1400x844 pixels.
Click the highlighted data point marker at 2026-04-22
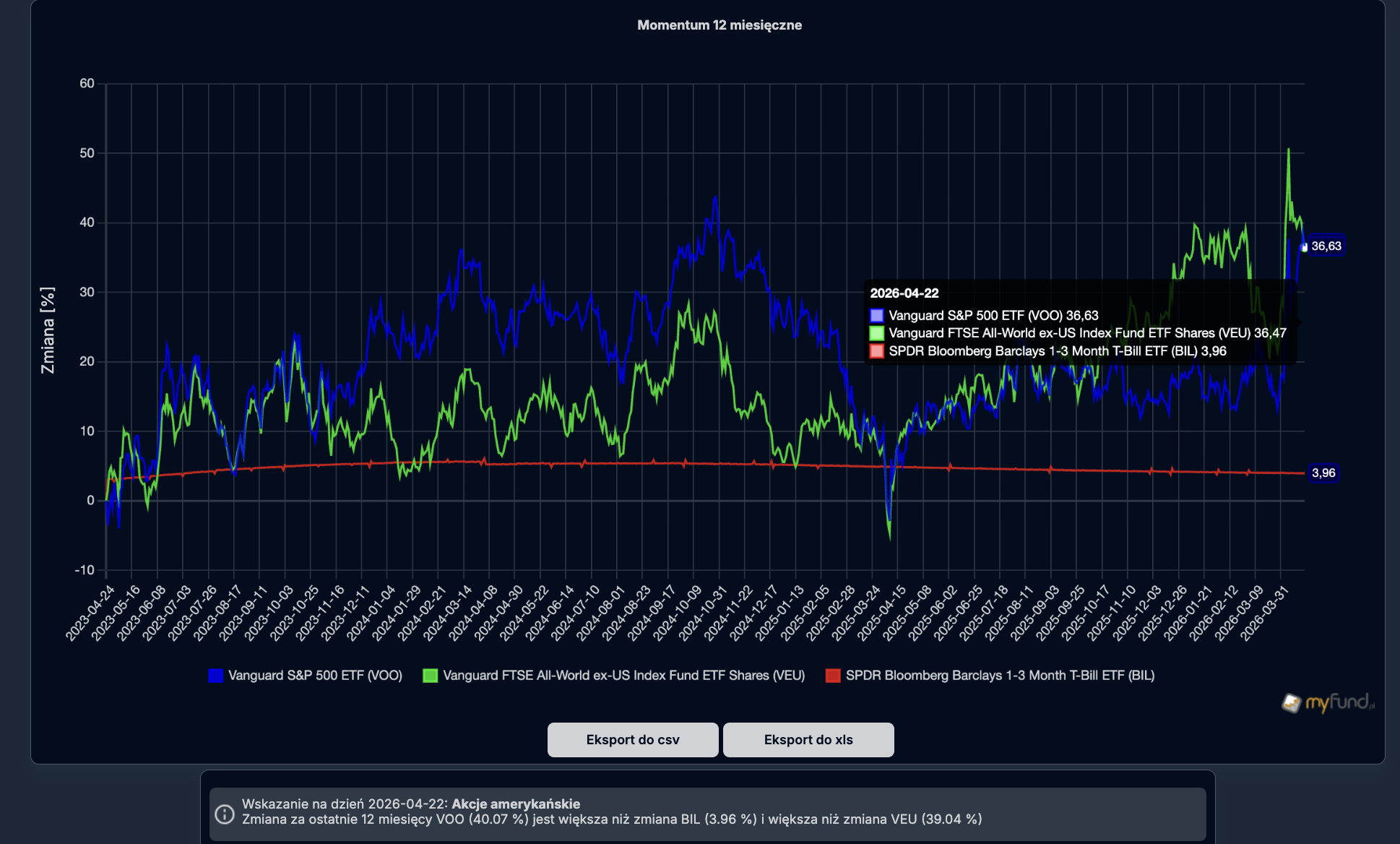1304,247
